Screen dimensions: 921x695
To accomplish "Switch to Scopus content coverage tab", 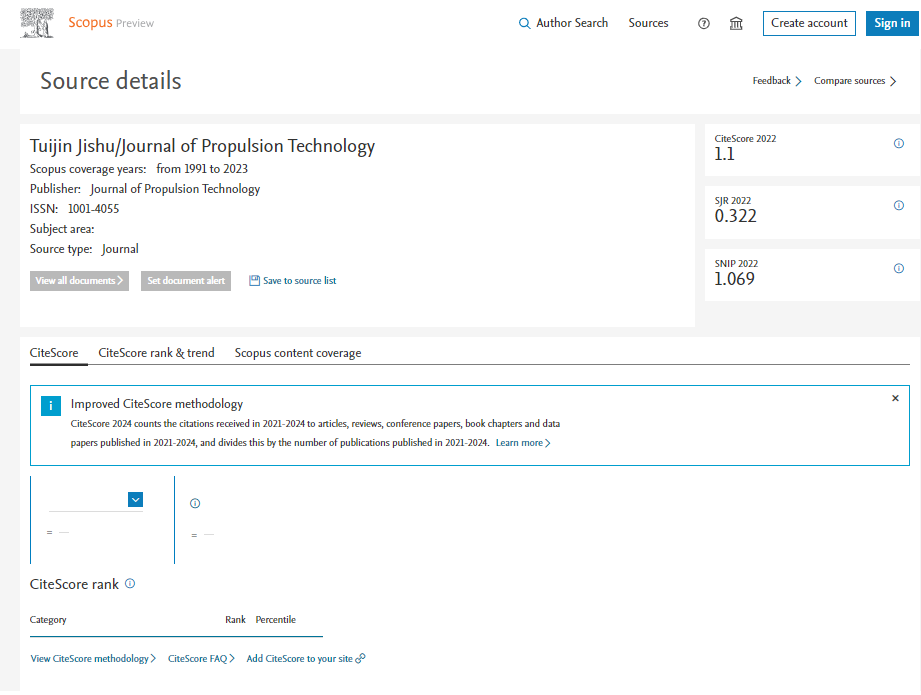I will (298, 353).
